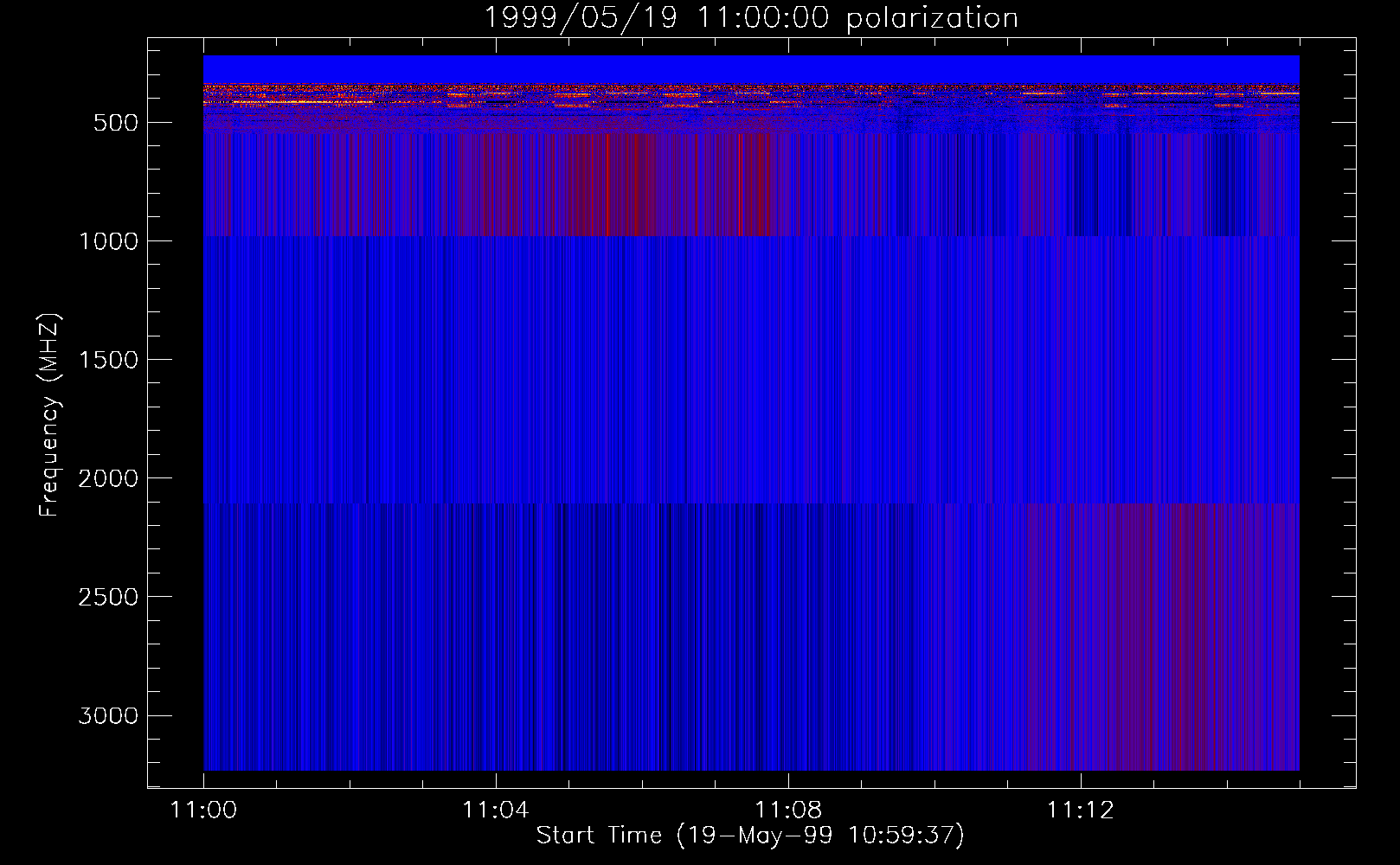
Task: Click the 2500 frequency tick label
Action: pos(108,597)
